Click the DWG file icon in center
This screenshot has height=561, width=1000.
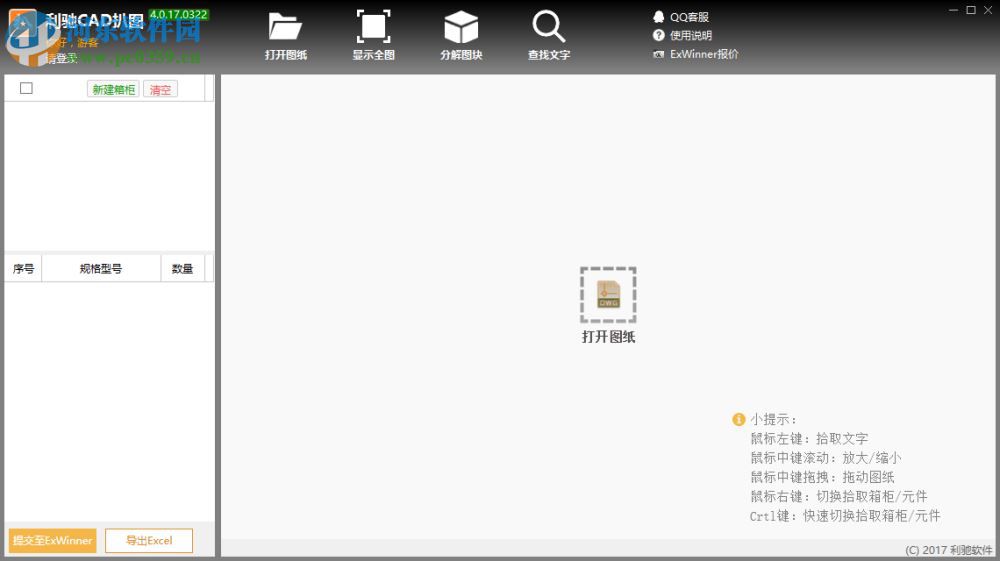point(608,295)
